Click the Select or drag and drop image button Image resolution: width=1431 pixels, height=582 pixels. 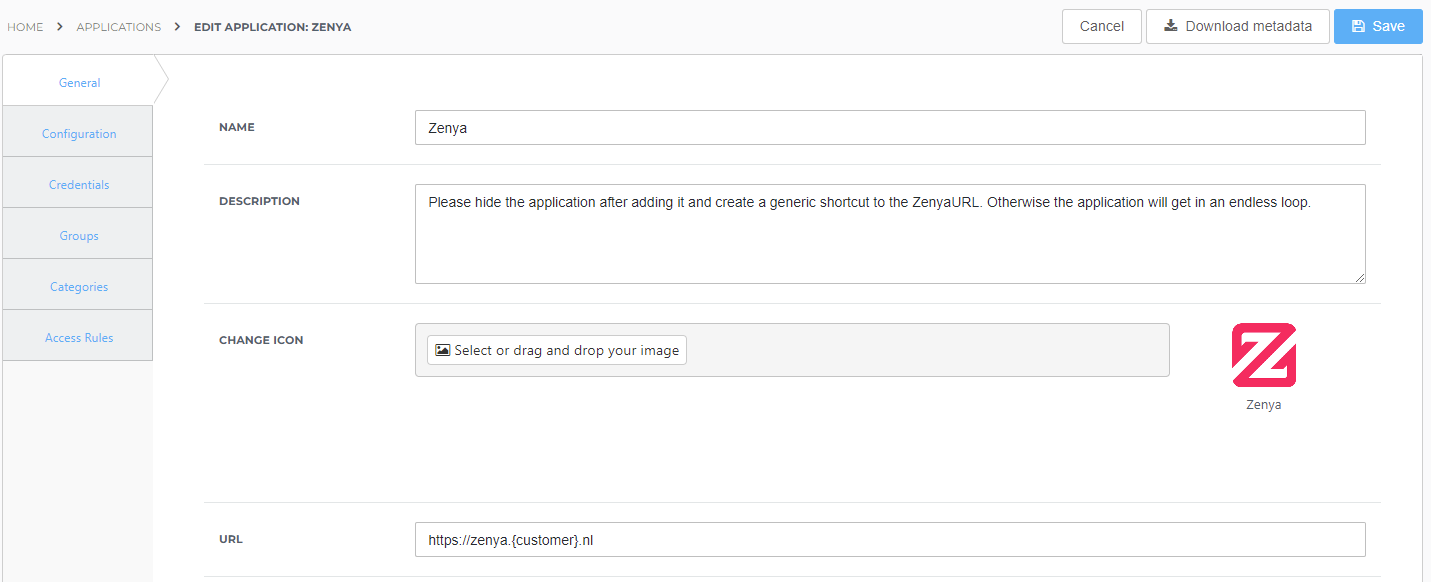click(557, 350)
